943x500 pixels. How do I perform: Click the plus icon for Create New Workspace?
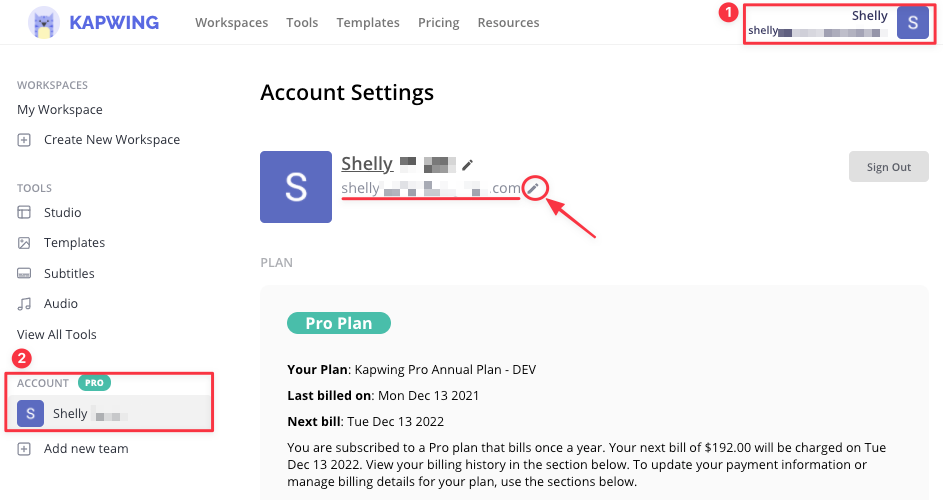click(25, 140)
